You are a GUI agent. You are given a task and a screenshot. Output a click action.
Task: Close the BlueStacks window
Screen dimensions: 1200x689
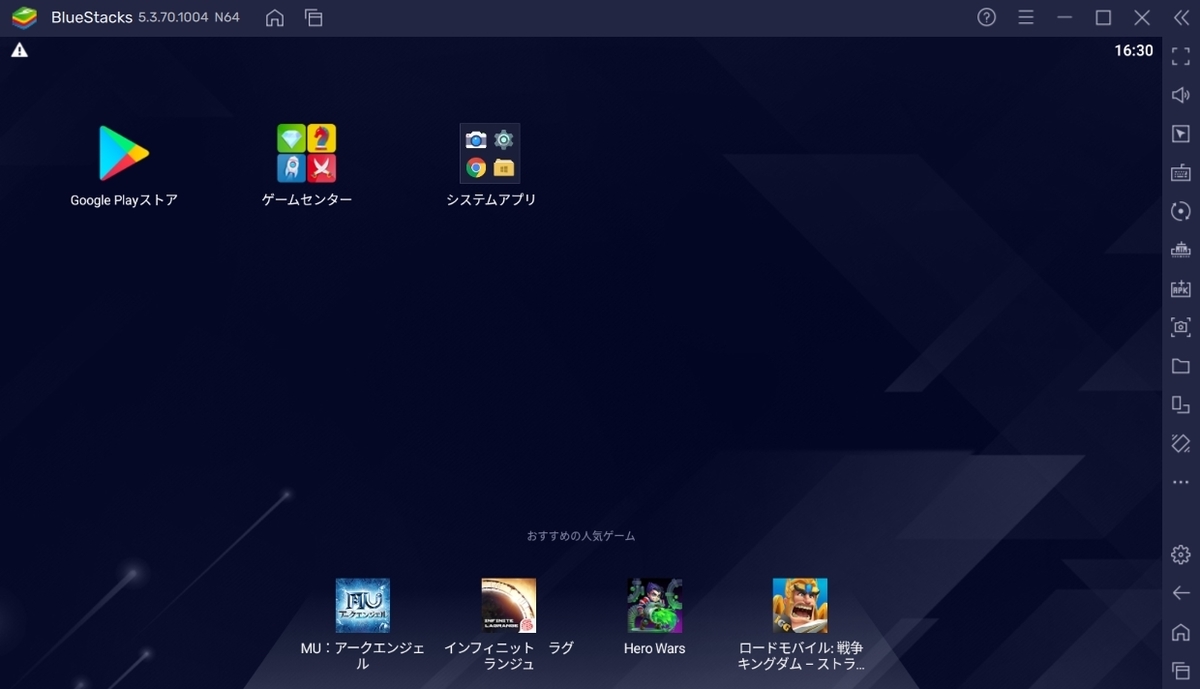(1142, 17)
